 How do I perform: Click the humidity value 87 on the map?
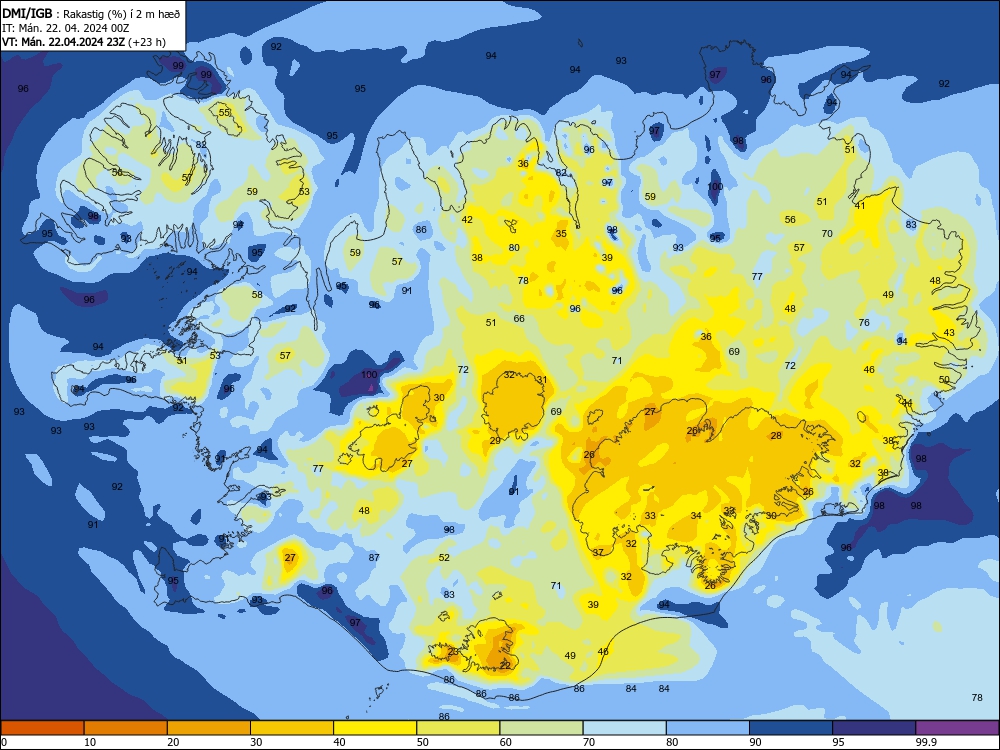[x=374, y=557]
